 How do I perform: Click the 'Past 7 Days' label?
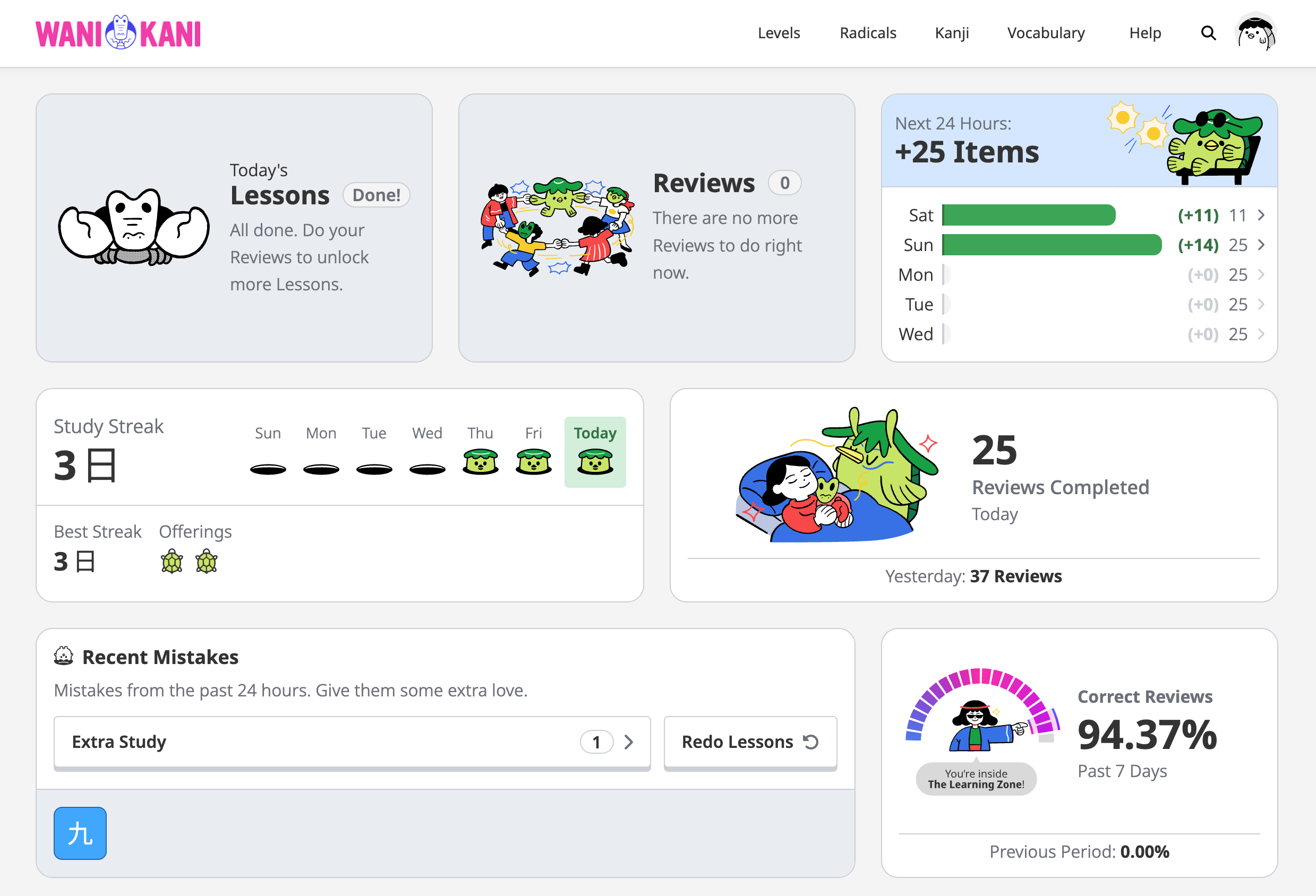pos(1122,771)
